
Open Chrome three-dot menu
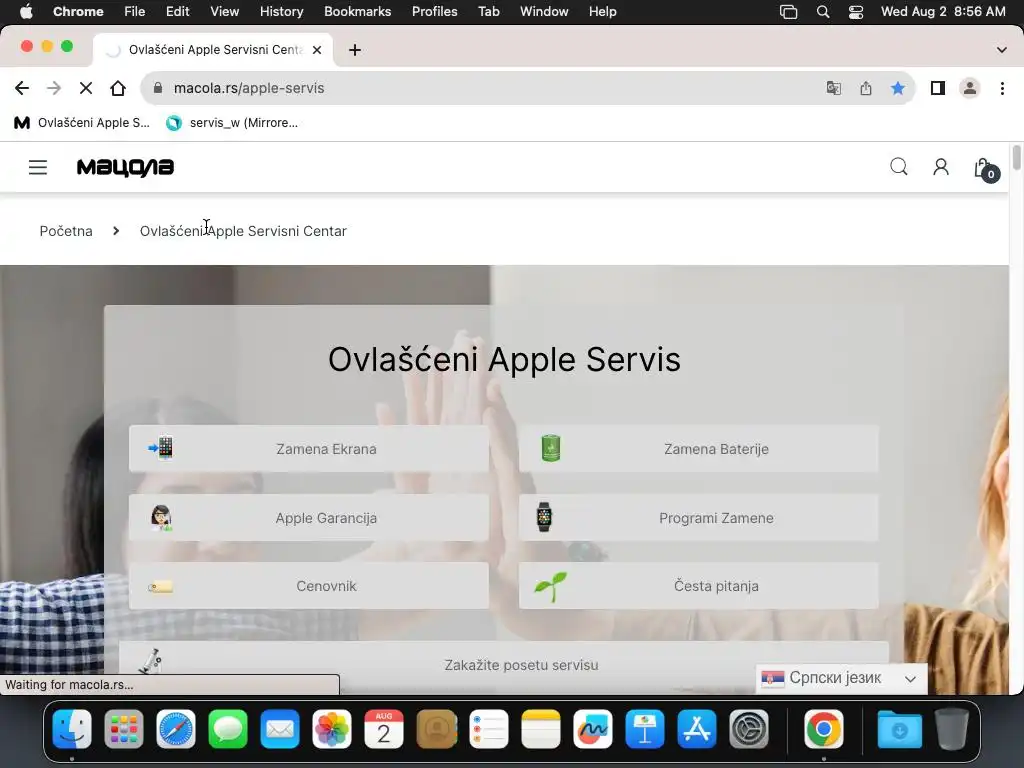pos(1002,88)
